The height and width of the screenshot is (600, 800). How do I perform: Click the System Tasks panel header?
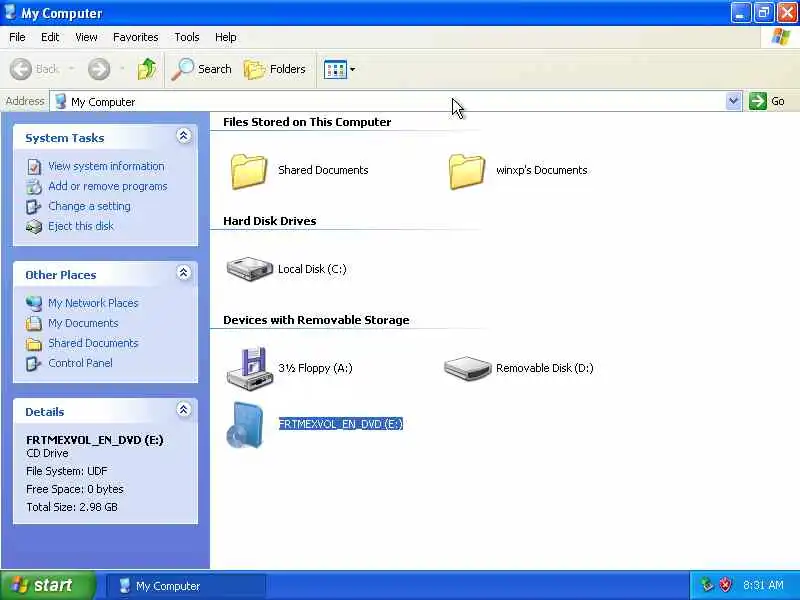pos(106,138)
